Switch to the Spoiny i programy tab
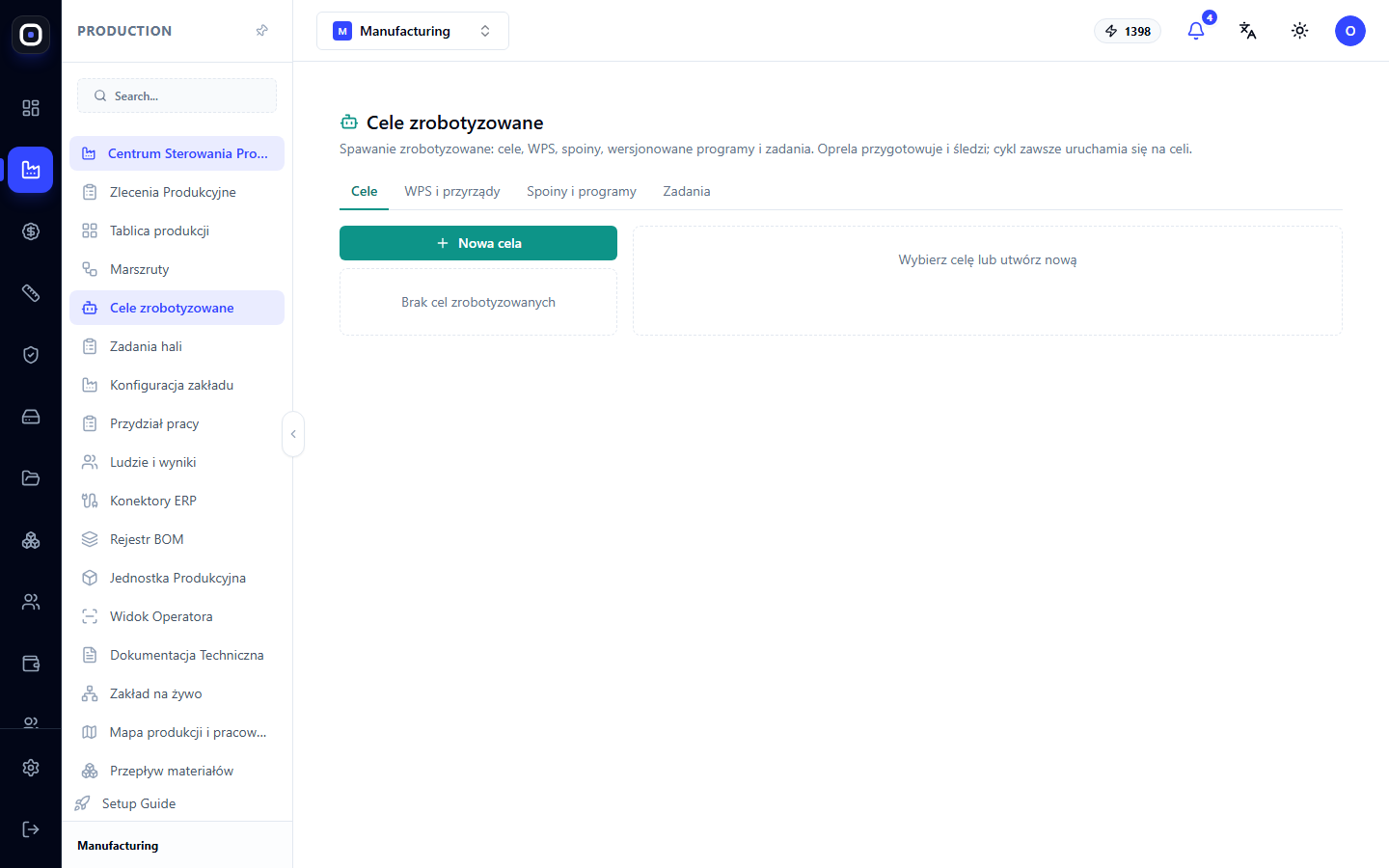Viewport: 1389px width, 868px height. (582, 191)
